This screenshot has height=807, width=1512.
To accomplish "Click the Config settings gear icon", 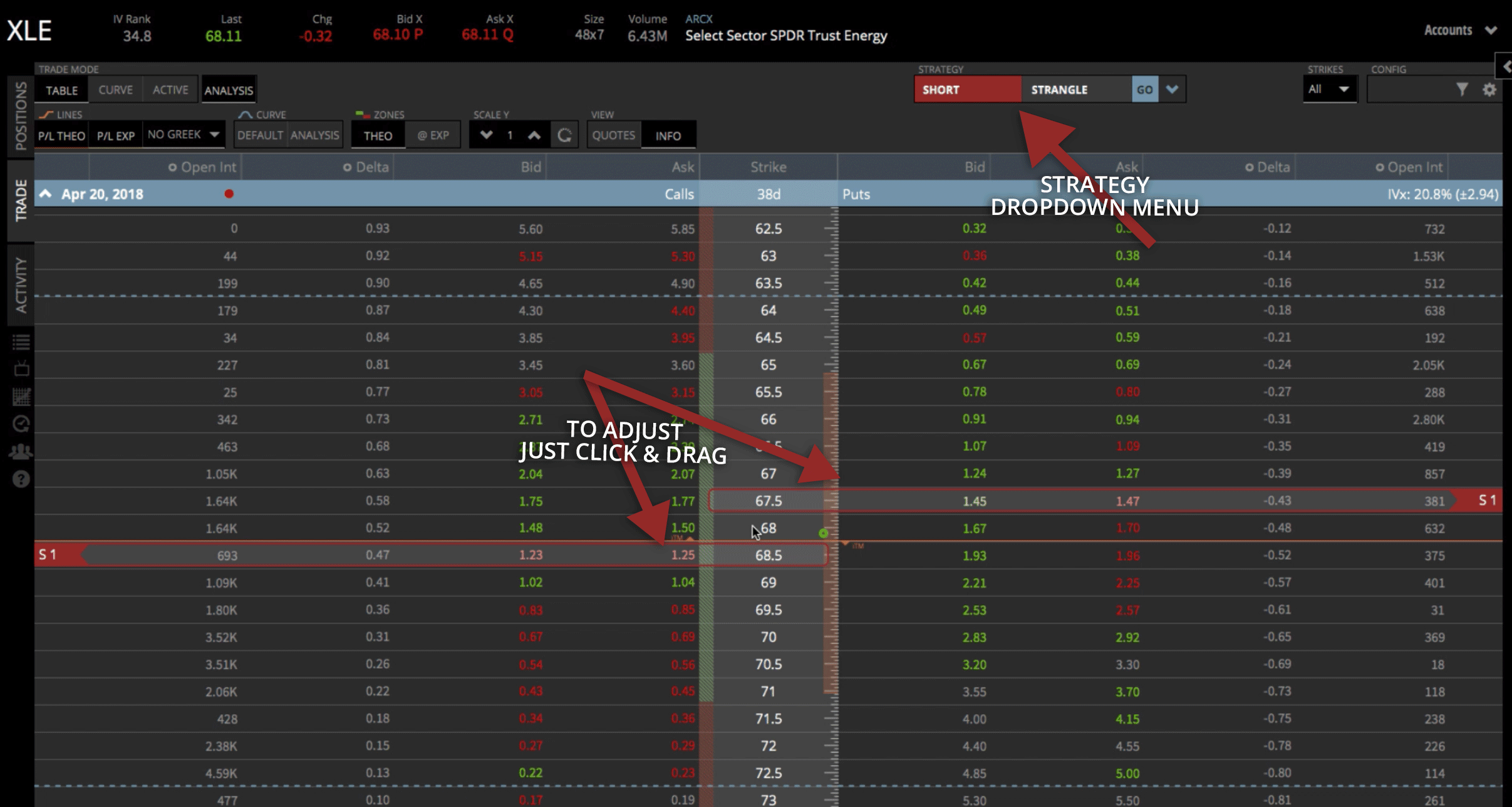I will click(1489, 90).
